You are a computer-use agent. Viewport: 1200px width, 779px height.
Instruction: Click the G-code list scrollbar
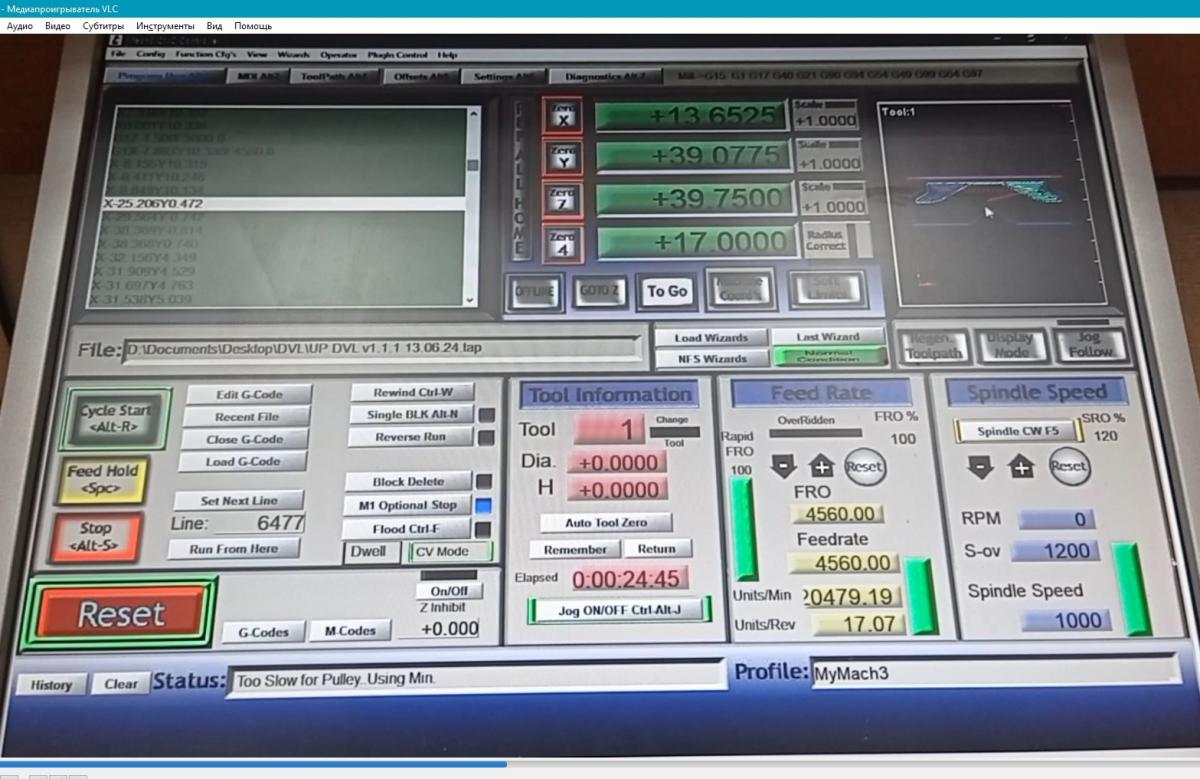click(x=473, y=206)
